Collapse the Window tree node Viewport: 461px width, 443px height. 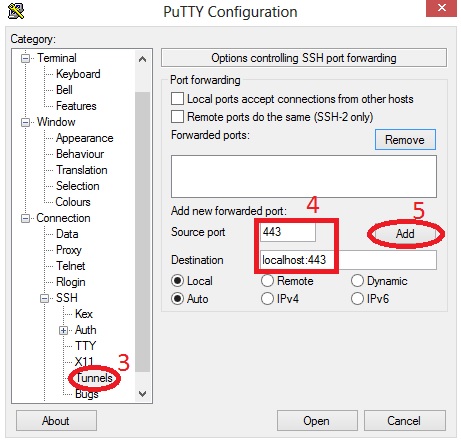click(25, 123)
